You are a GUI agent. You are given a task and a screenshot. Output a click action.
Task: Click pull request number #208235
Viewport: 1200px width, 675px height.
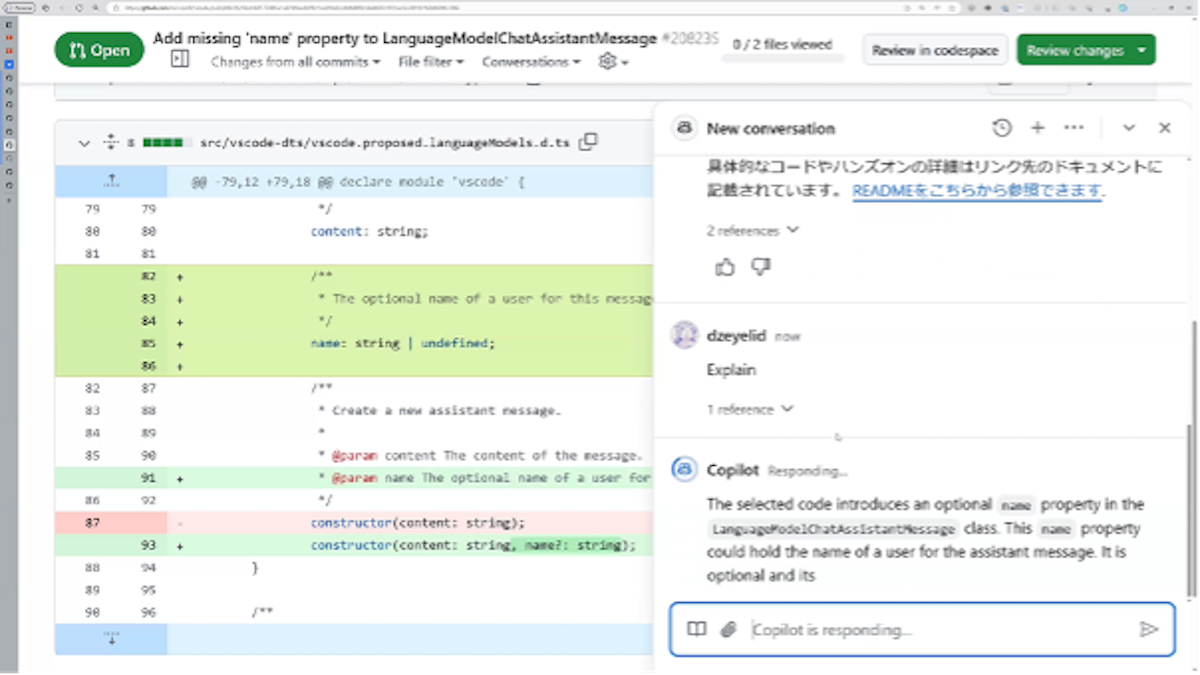tap(690, 38)
